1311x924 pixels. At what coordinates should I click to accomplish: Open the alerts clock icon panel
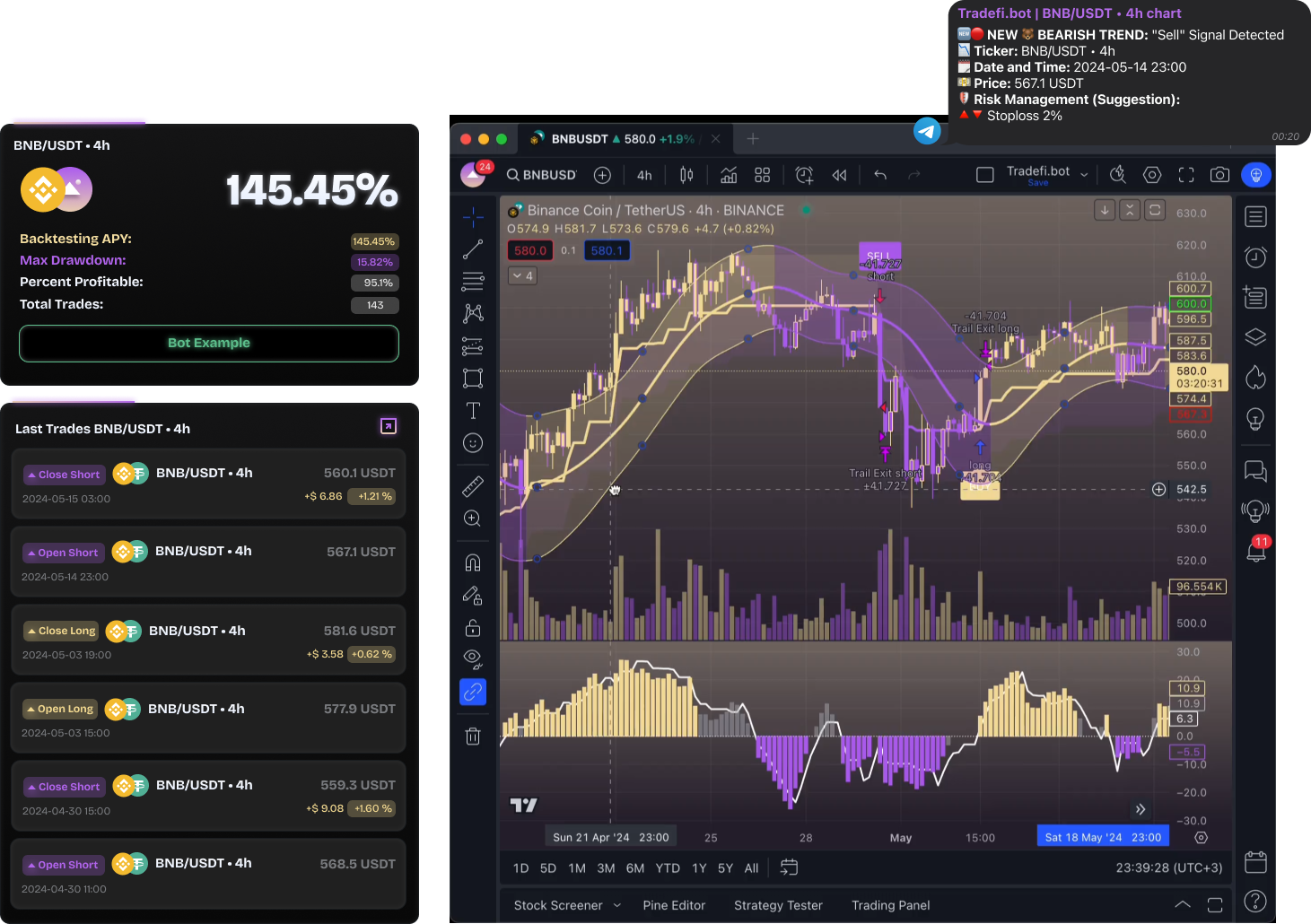tap(1255, 257)
